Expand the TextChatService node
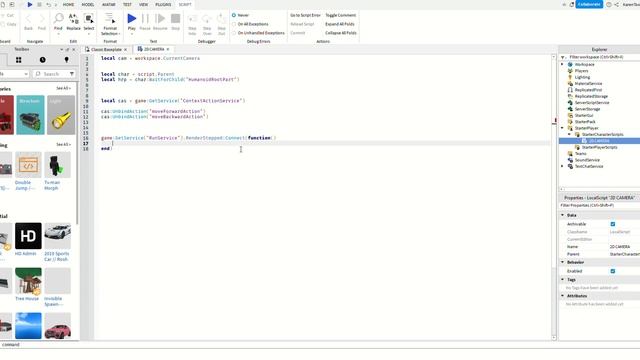Screen dimensions: 640x360 (x=562, y=167)
